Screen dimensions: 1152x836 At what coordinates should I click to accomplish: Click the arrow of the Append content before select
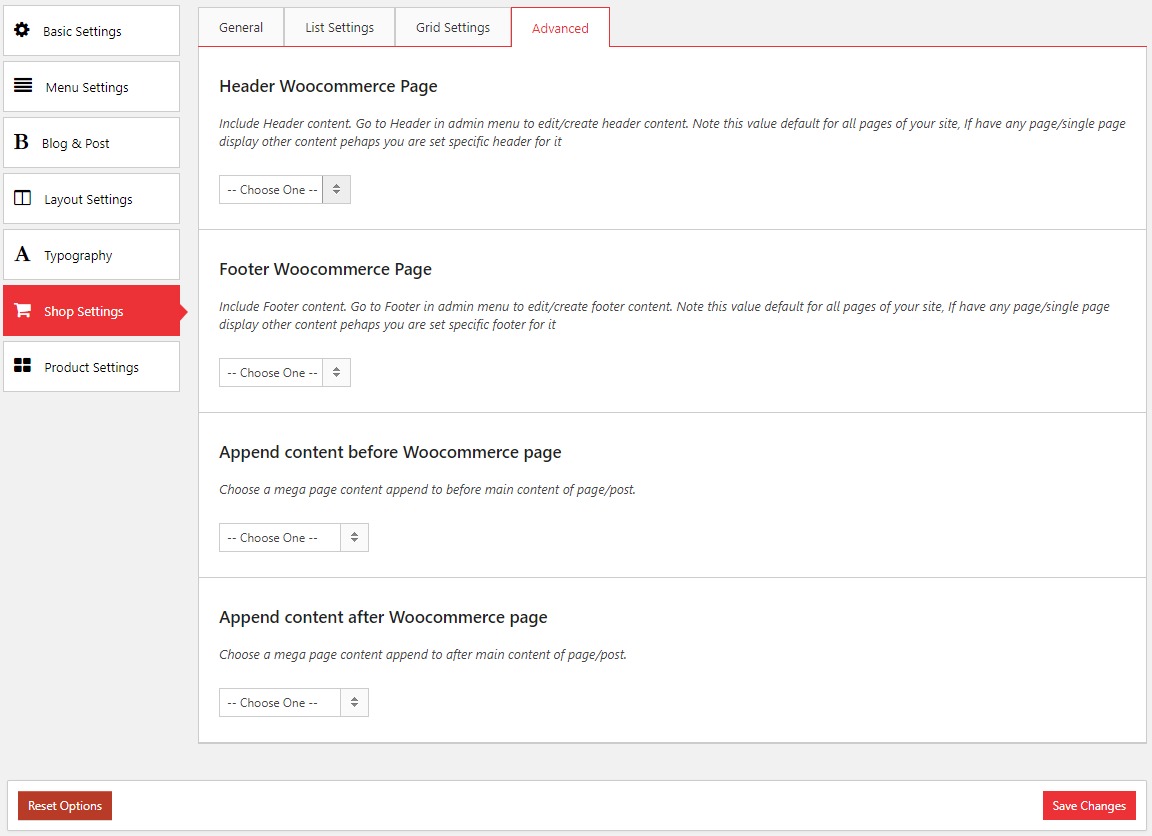pyautogui.click(x=354, y=538)
